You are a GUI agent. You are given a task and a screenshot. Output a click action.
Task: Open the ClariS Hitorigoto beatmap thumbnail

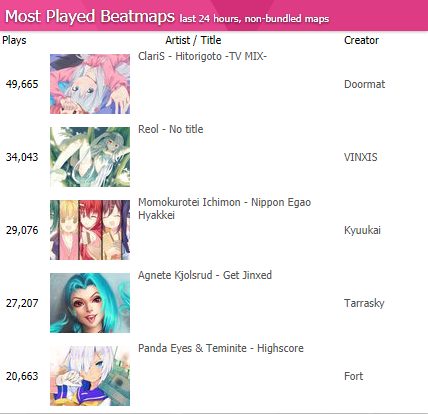click(90, 84)
